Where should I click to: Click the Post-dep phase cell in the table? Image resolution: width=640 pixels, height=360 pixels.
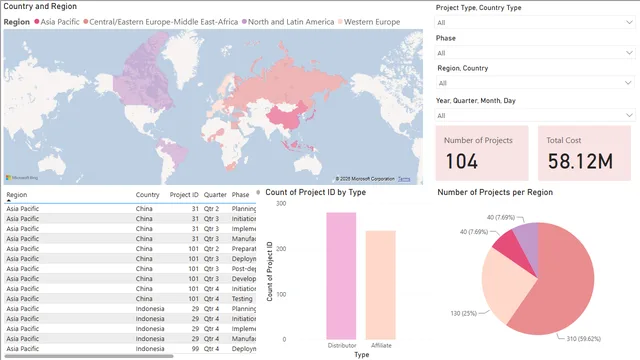[x=244, y=269]
